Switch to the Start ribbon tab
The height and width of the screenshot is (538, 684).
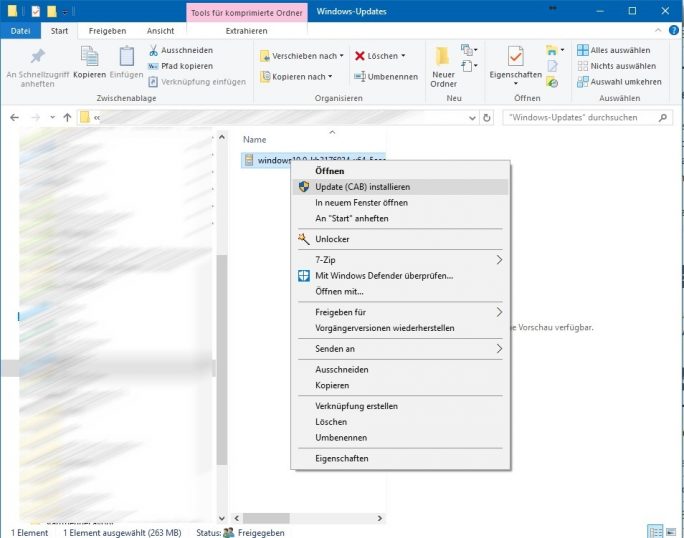coord(59,31)
